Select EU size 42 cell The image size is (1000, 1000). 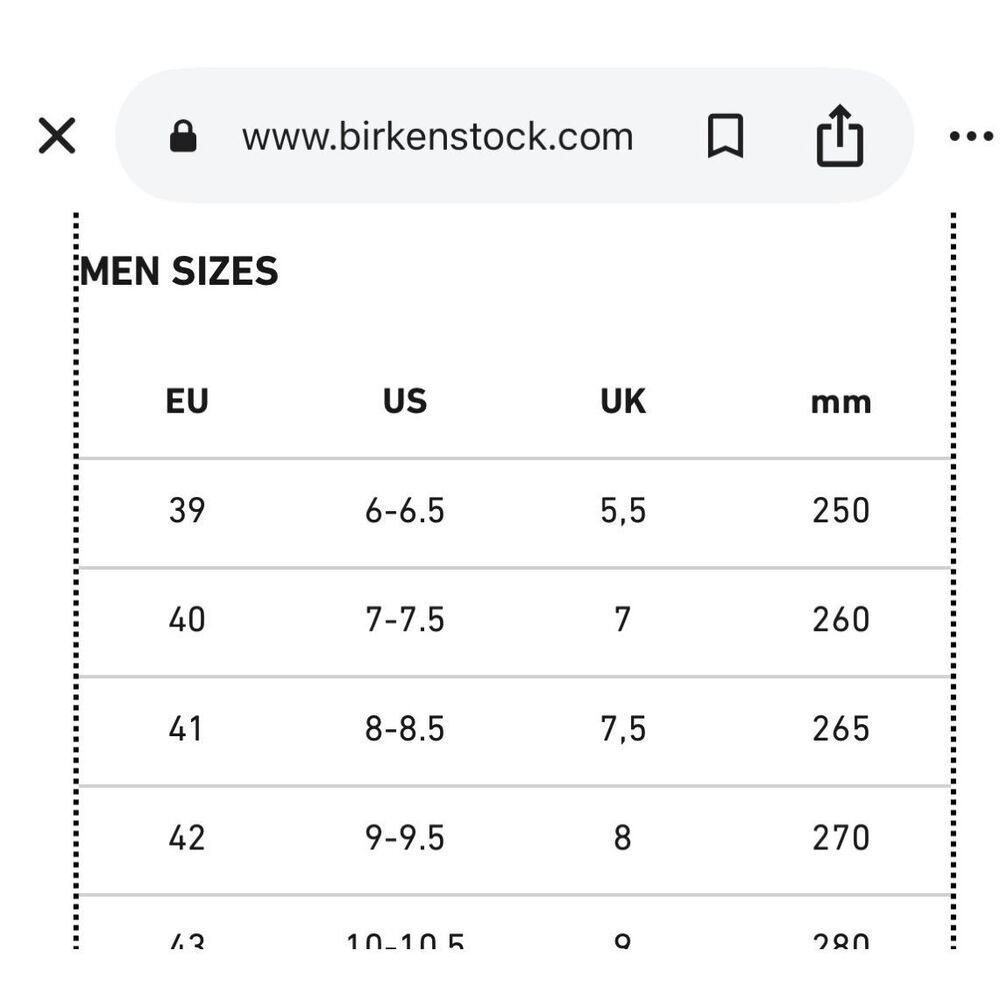[x=187, y=838]
